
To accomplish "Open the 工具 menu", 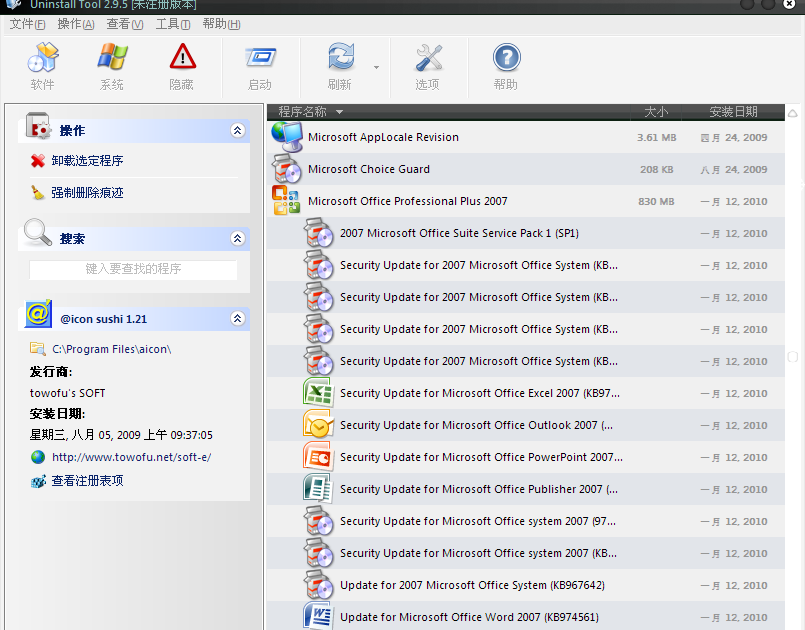I will [x=173, y=24].
